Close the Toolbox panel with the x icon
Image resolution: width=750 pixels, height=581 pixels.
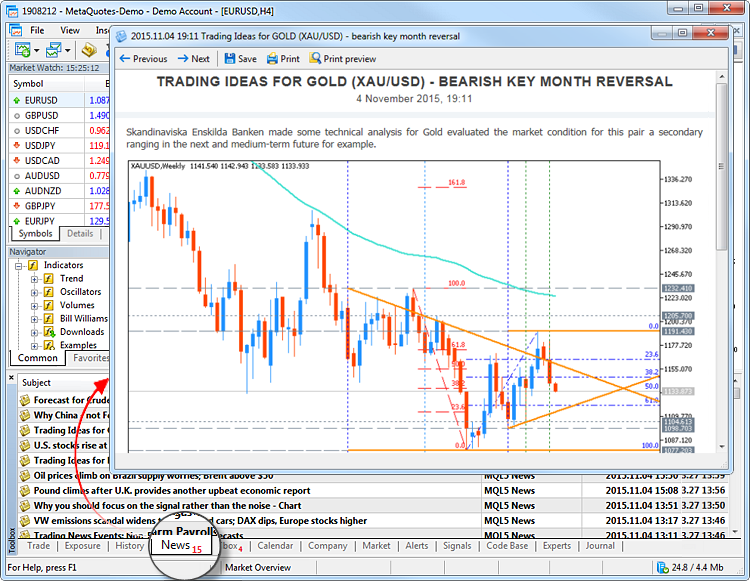click(11, 378)
